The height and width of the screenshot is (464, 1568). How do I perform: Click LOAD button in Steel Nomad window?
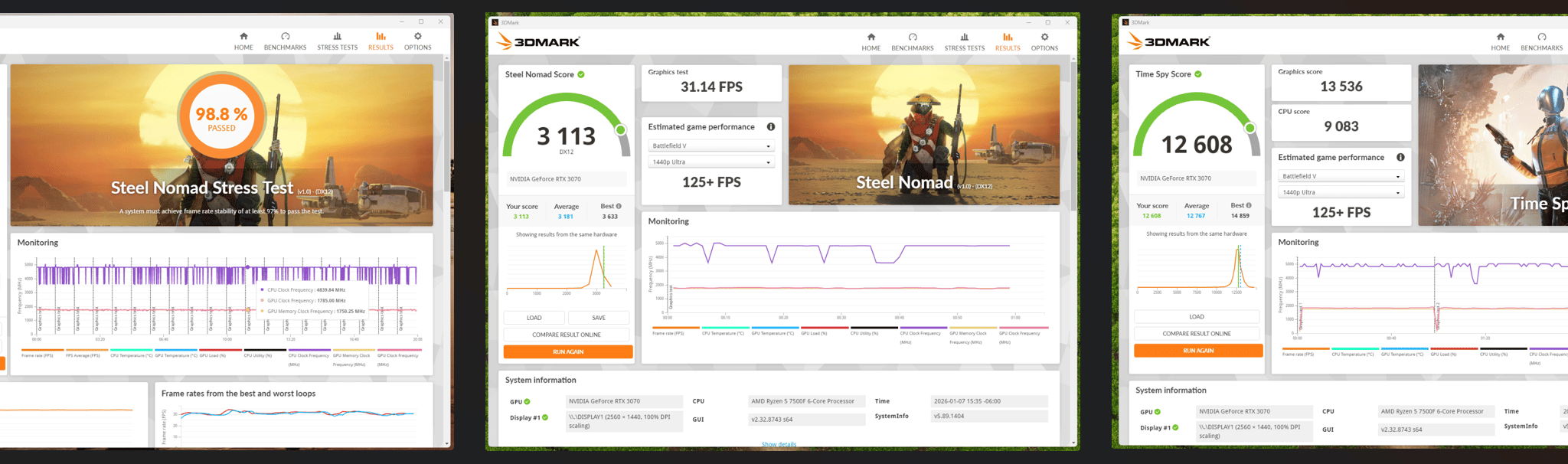click(x=534, y=318)
